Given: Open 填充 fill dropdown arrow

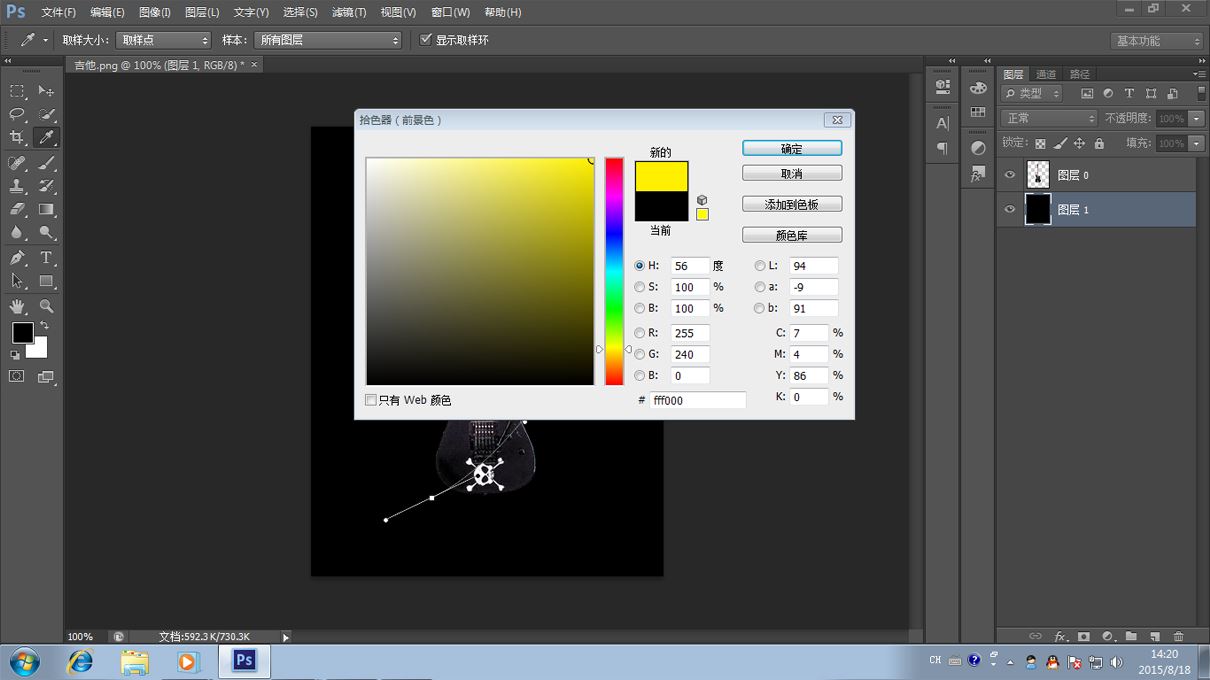Looking at the screenshot, I should (x=1197, y=143).
